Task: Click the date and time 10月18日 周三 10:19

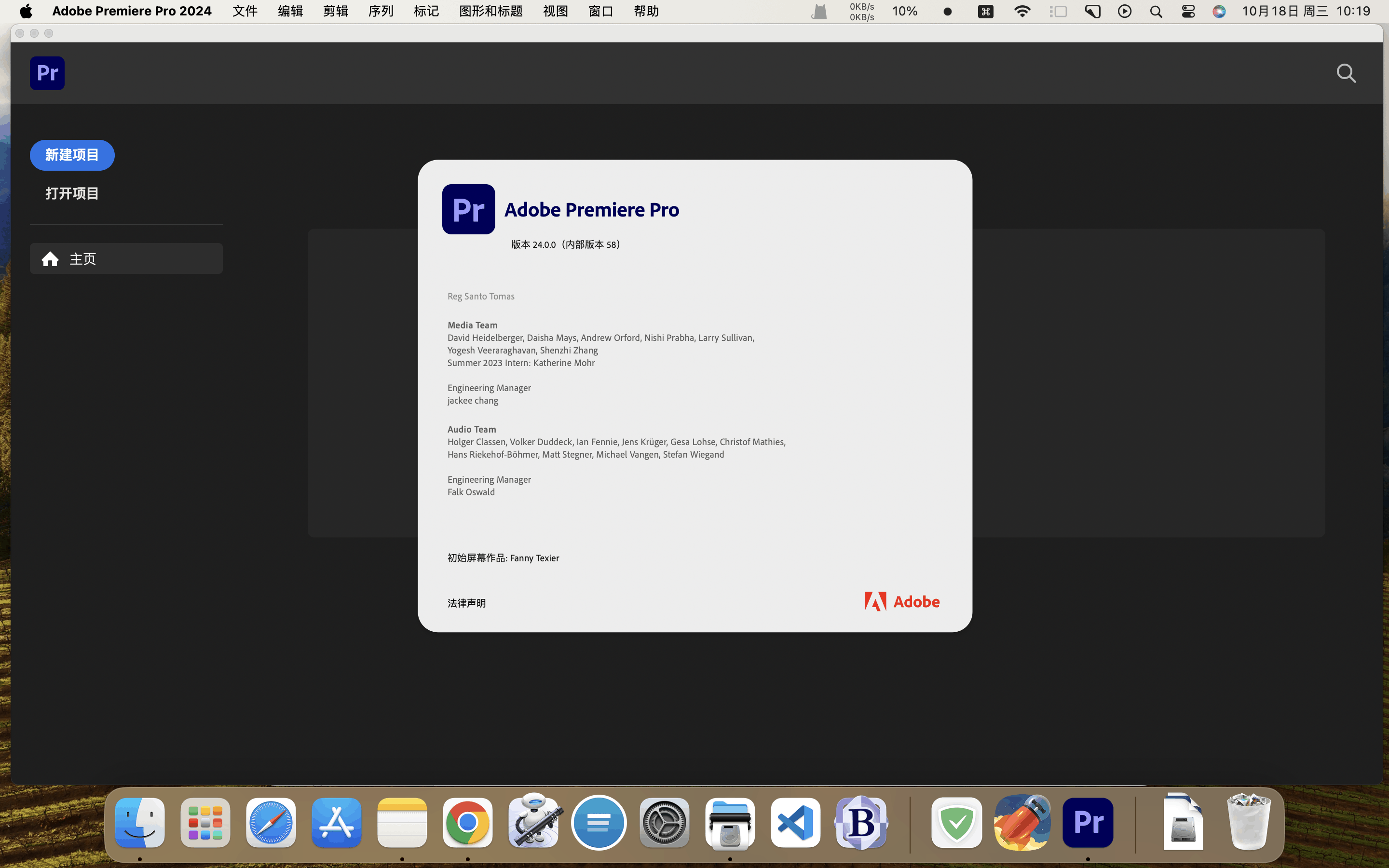Action: pyautogui.click(x=1306, y=12)
